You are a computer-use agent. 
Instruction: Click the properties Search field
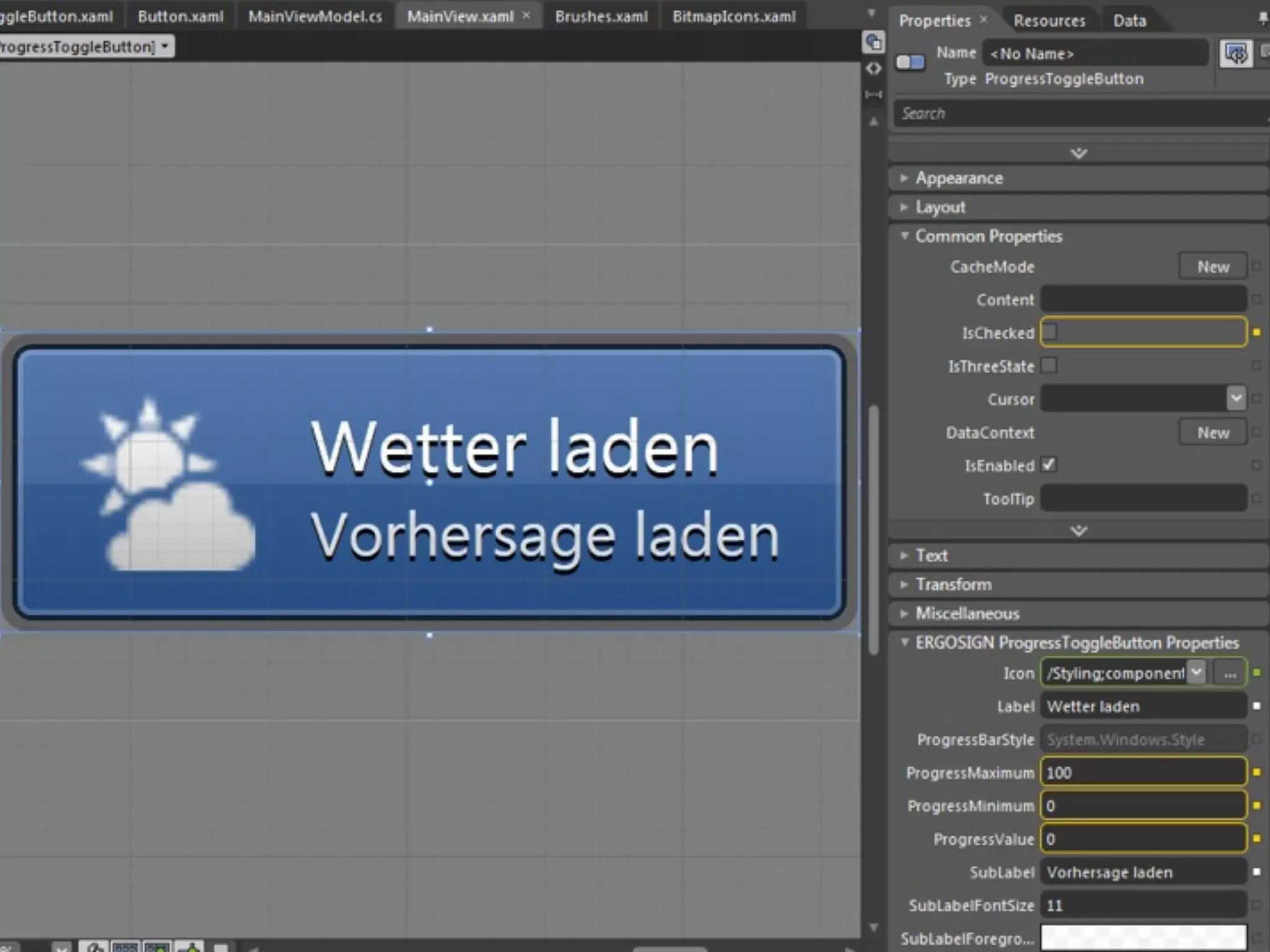click(x=1079, y=113)
